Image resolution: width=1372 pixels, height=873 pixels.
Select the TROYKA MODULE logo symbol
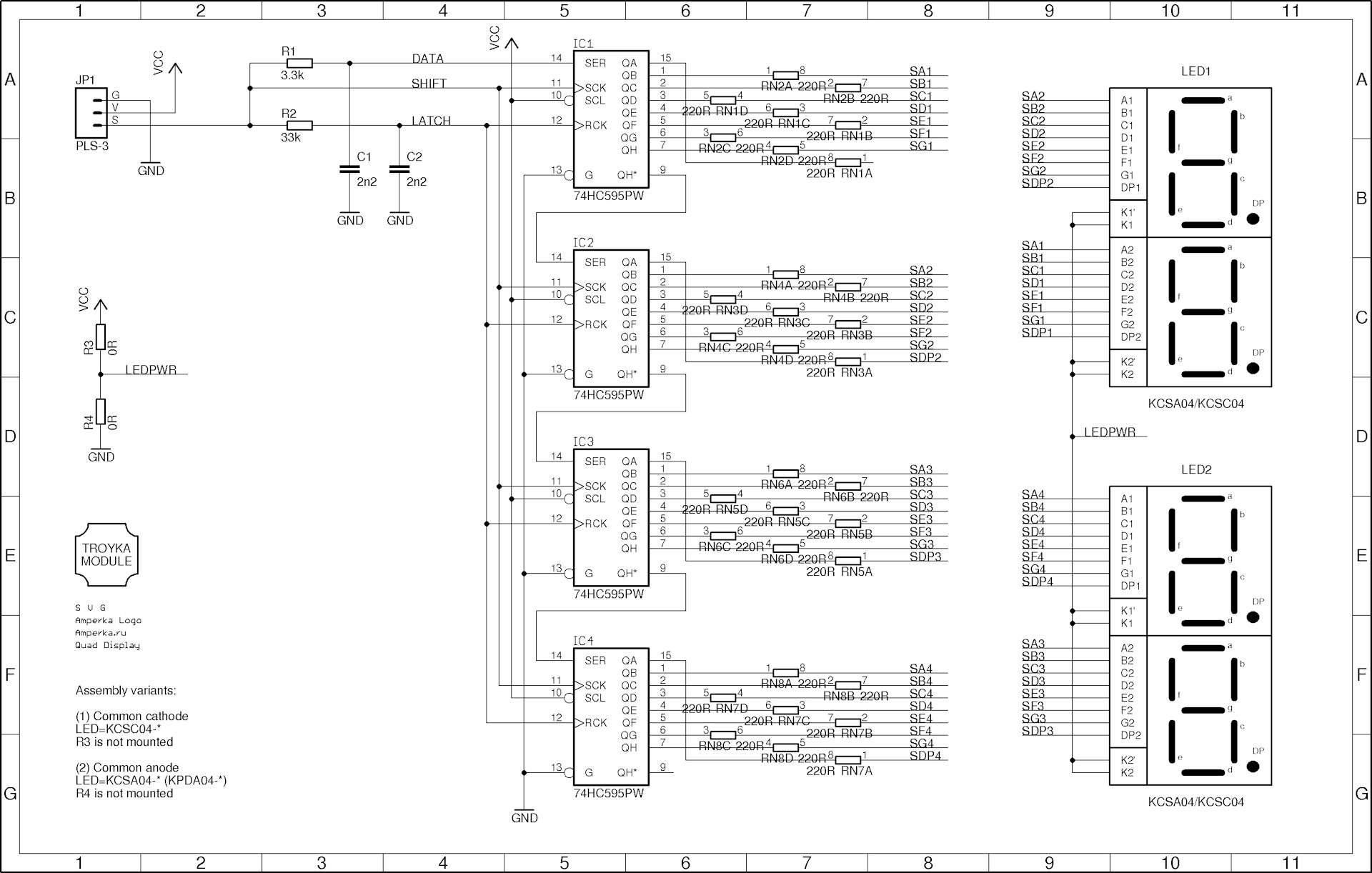[106, 554]
